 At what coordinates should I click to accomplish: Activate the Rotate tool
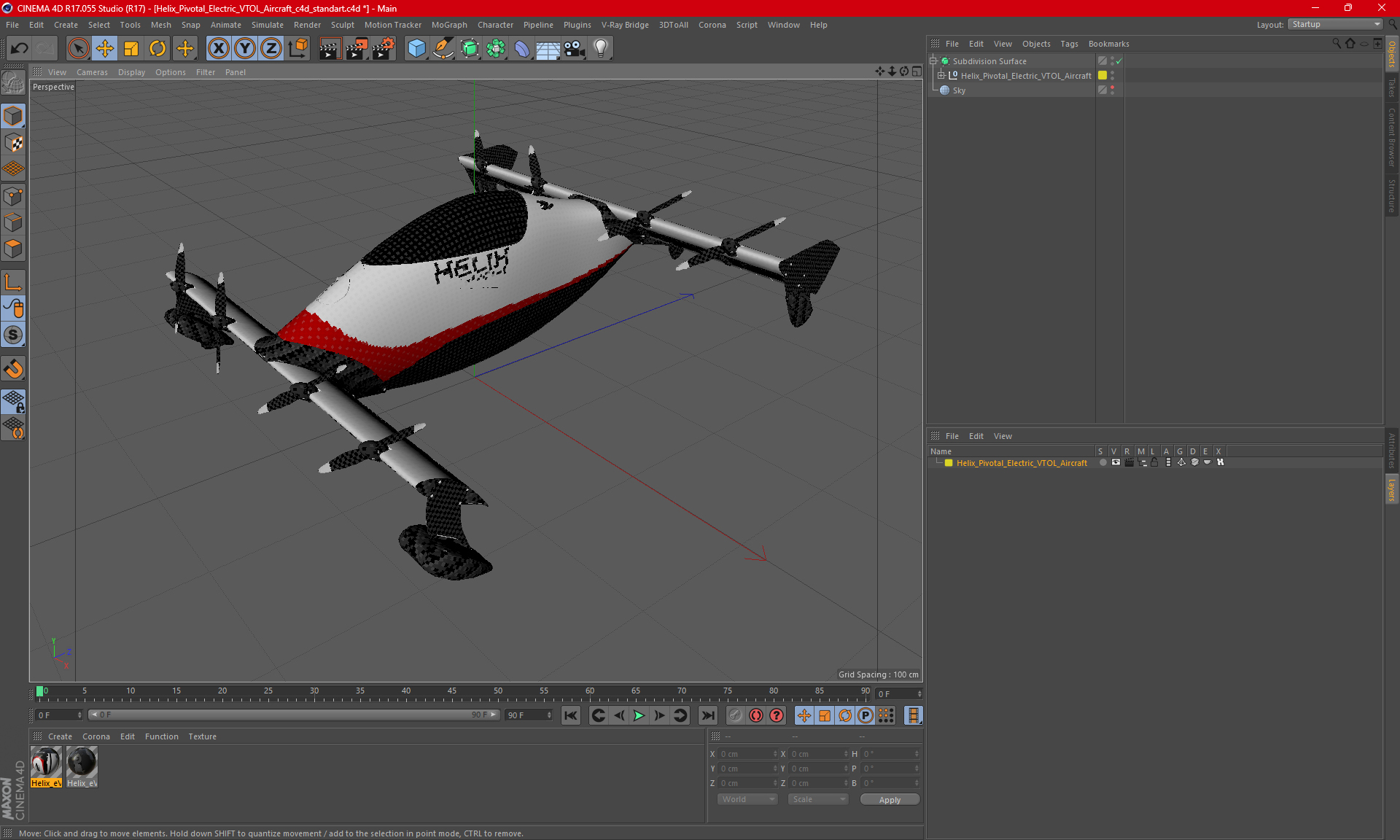(157, 49)
